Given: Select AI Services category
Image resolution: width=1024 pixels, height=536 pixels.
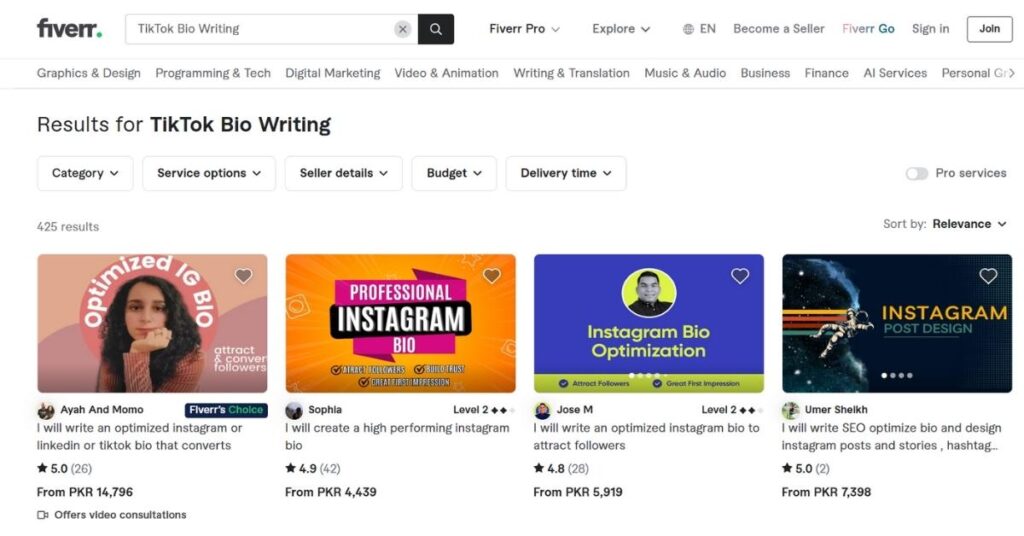Looking at the screenshot, I should pos(895,73).
